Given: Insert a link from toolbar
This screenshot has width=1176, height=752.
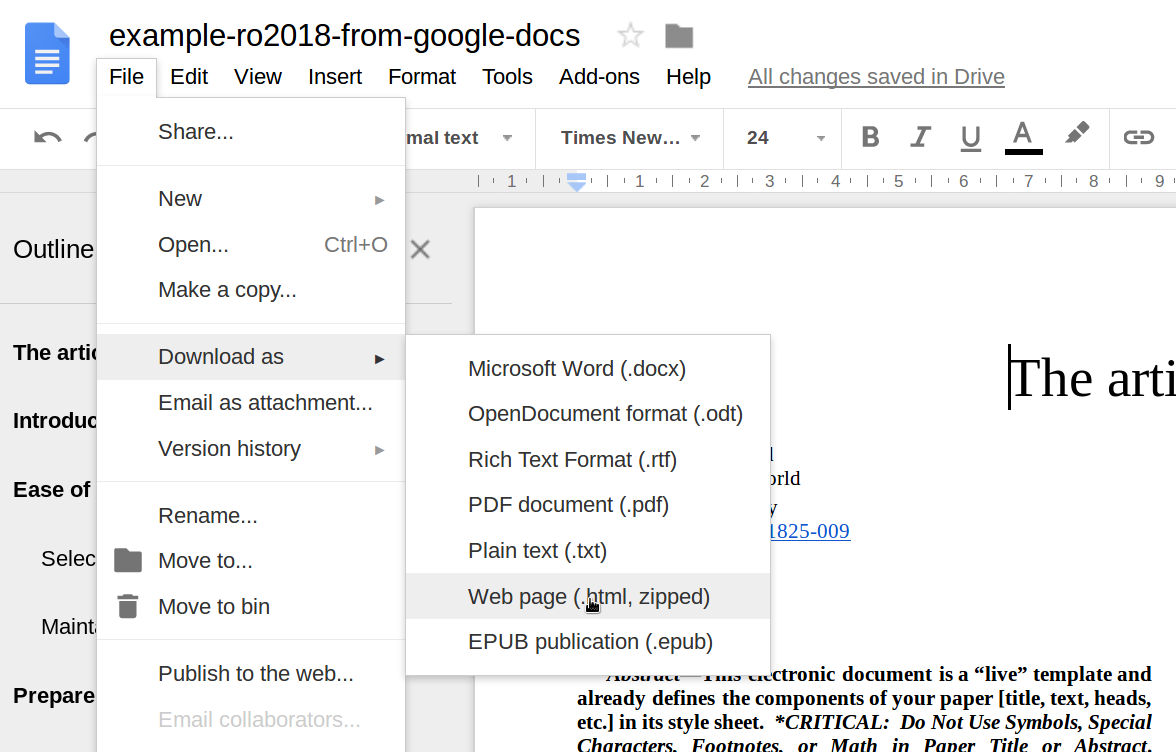Looking at the screenshot, I should (x=1138, y=137).
